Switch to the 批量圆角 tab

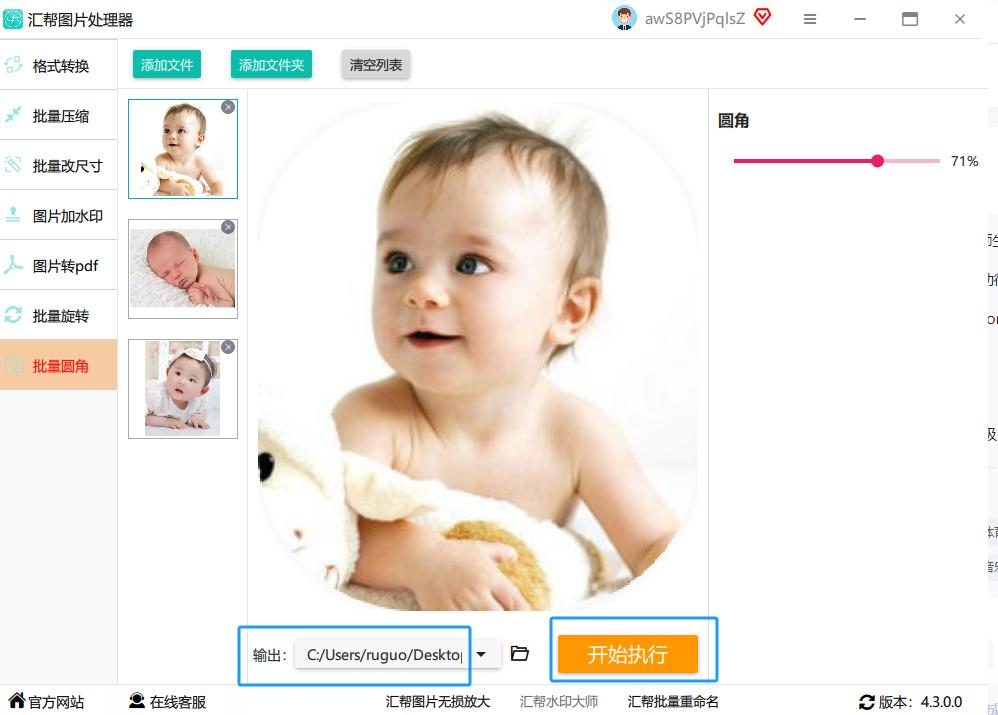tap(59, 365)
